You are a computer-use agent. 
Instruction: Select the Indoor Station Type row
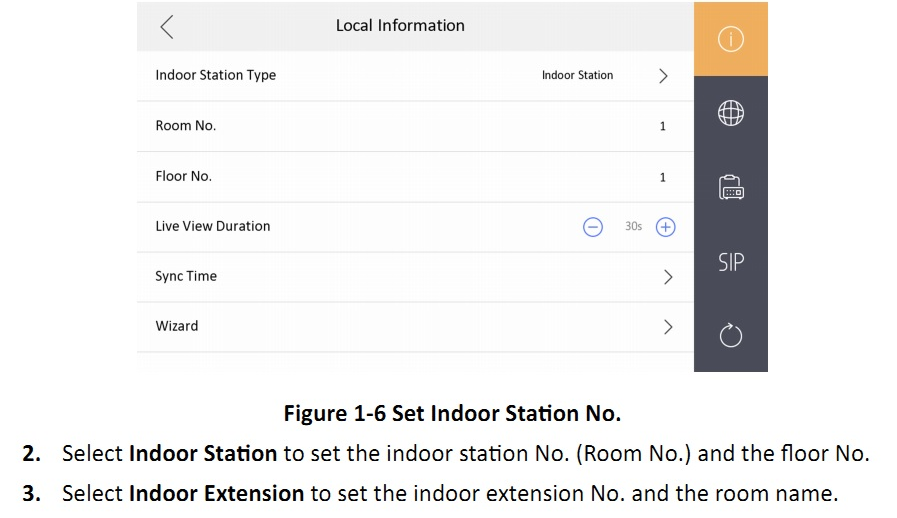point(415,76)
